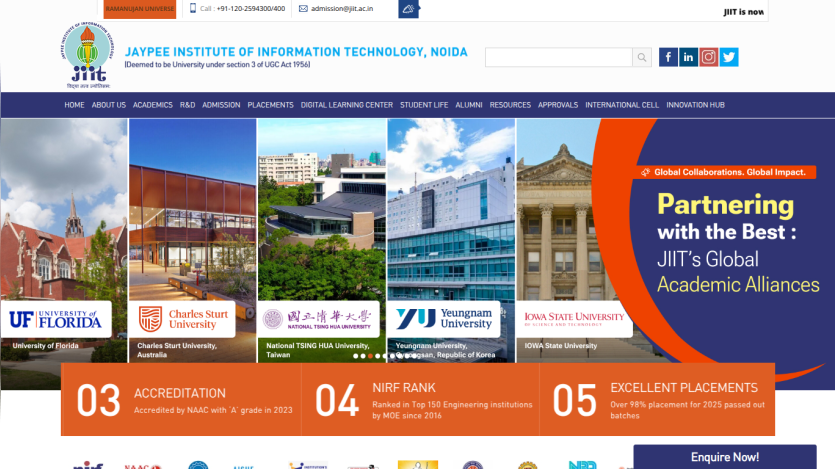Click the announcement megaphone icon
Viewport: 835px width, 469px height.
coord(408,9)
